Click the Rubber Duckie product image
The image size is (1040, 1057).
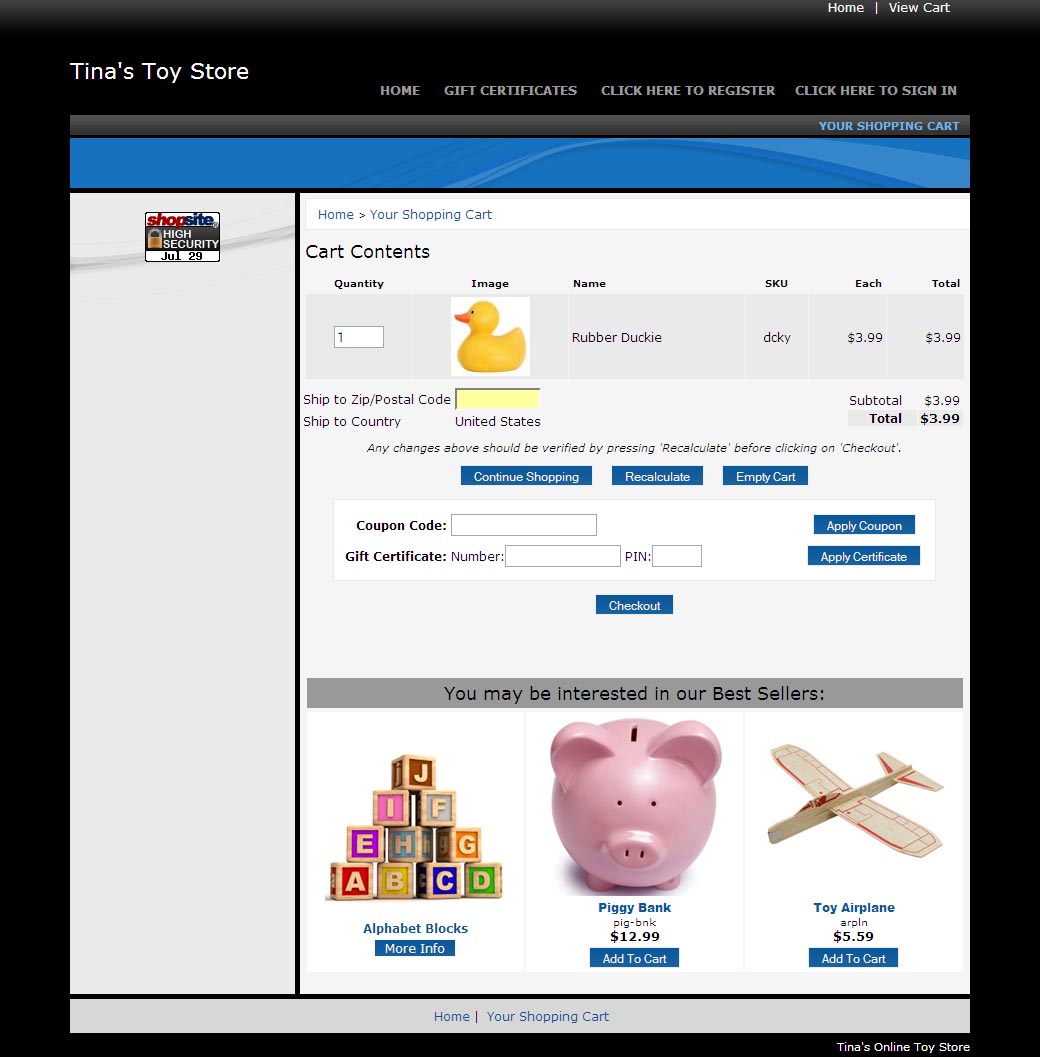(490, 337)
